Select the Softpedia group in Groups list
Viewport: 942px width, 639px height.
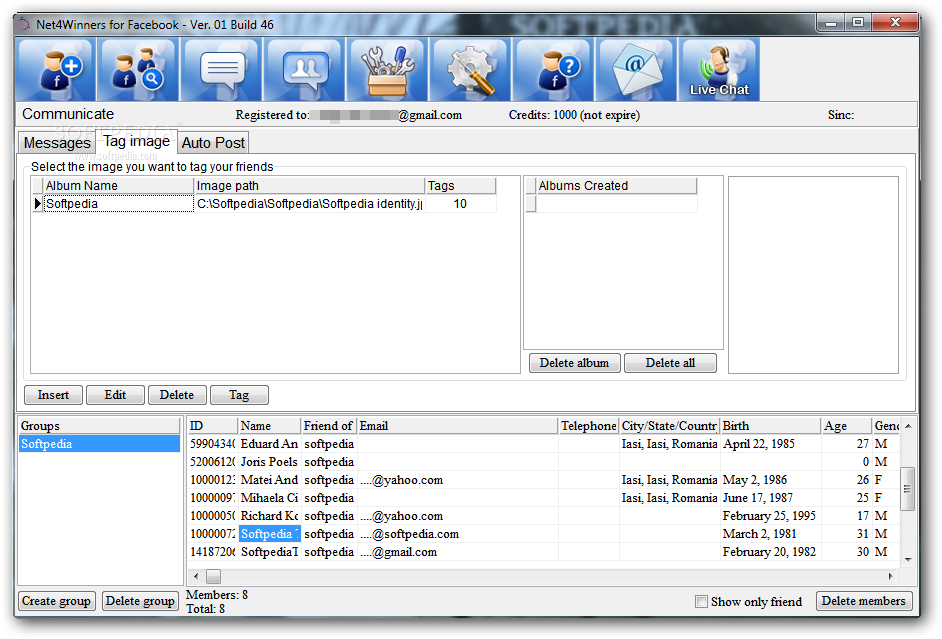[x=99, y=444]
